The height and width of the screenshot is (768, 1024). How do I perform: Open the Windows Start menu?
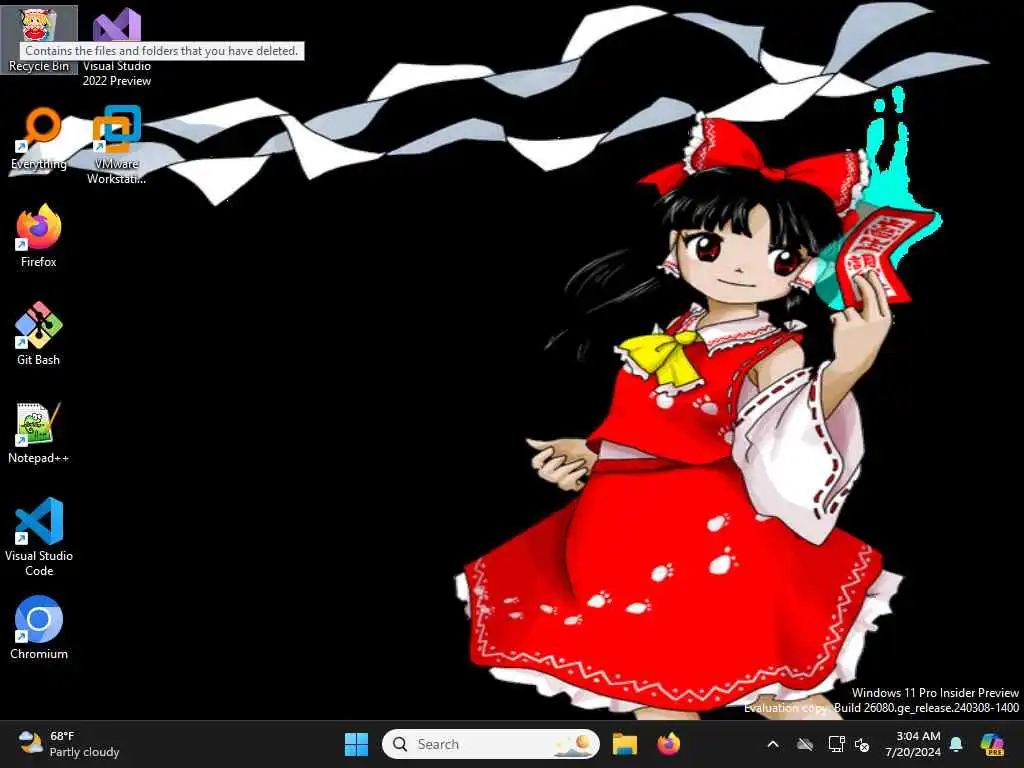356,744
